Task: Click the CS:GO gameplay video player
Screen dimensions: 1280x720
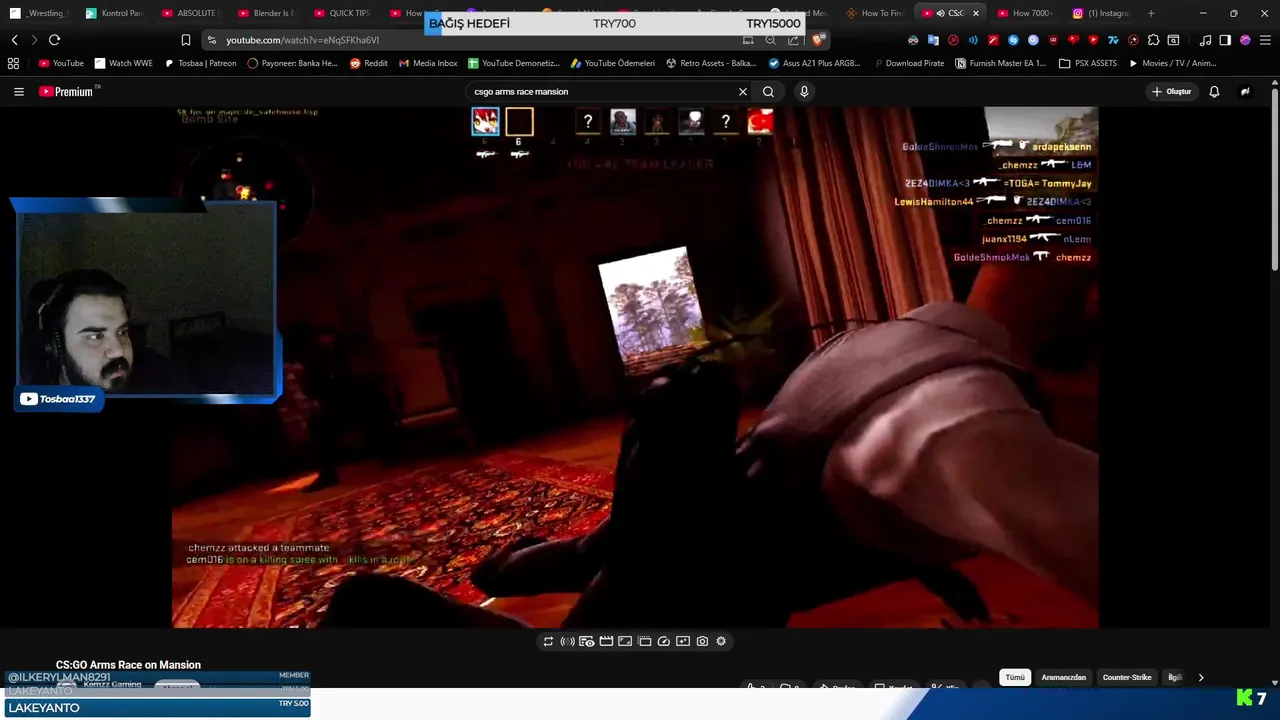Action: (x=635, y=367)
